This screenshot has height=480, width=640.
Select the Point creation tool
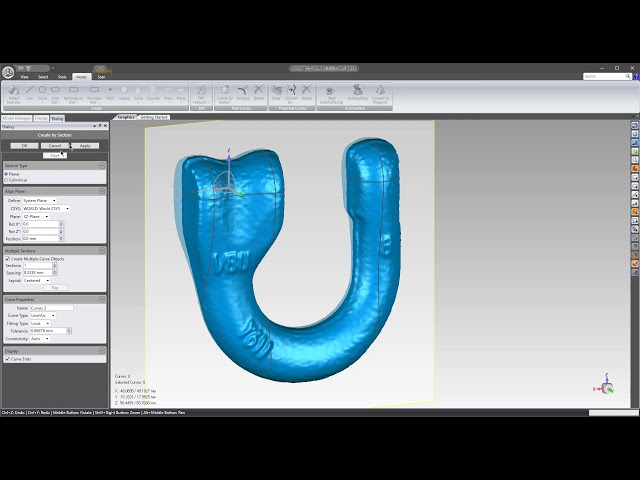click(110, 93)
